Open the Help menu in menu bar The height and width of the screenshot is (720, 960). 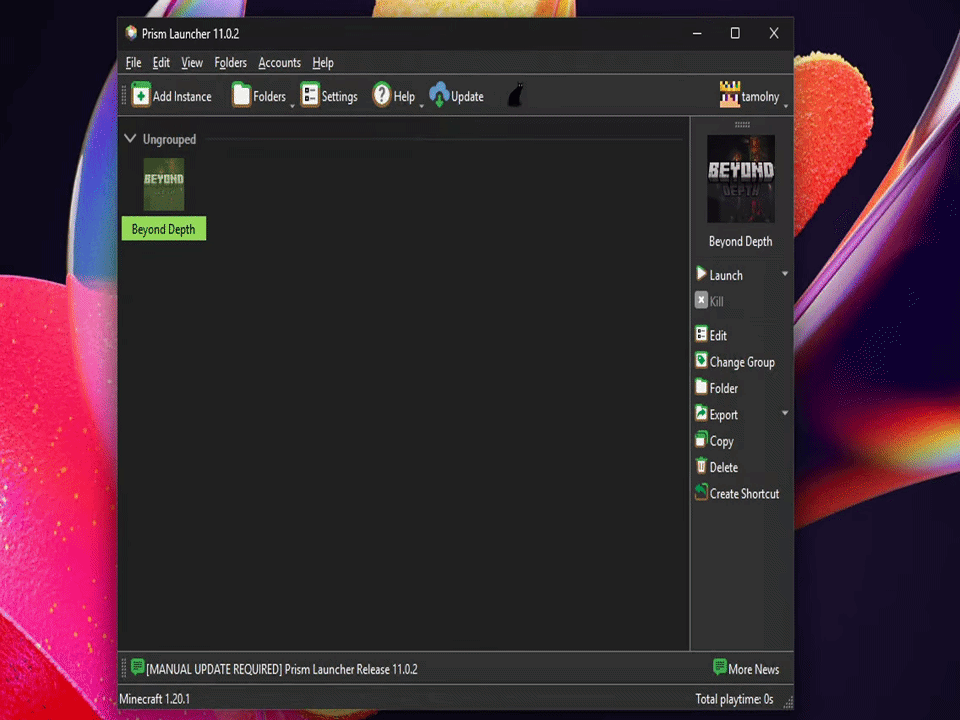[x=323, y=62]
